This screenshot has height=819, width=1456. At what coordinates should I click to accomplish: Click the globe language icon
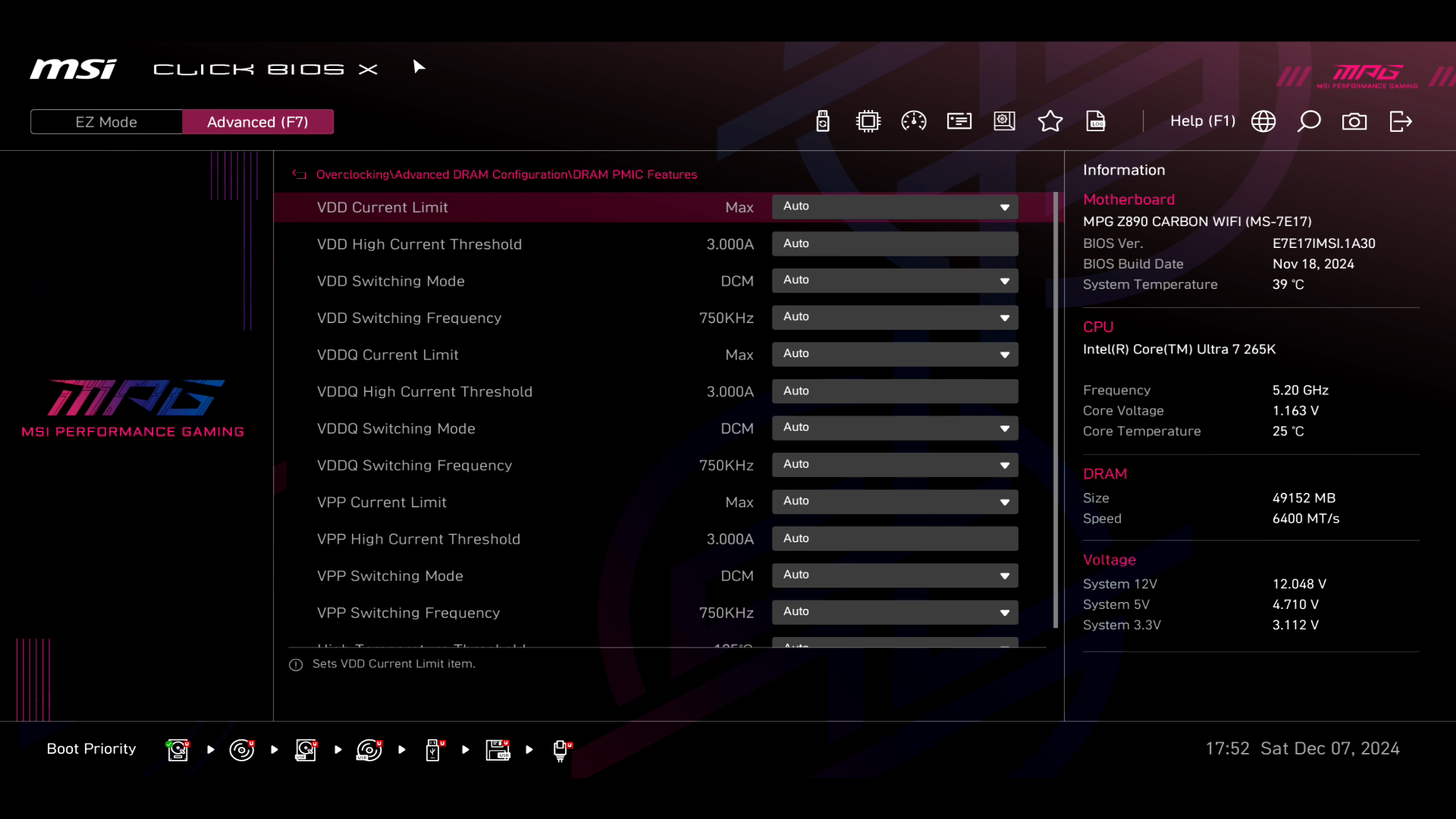tap(1263, 121)
